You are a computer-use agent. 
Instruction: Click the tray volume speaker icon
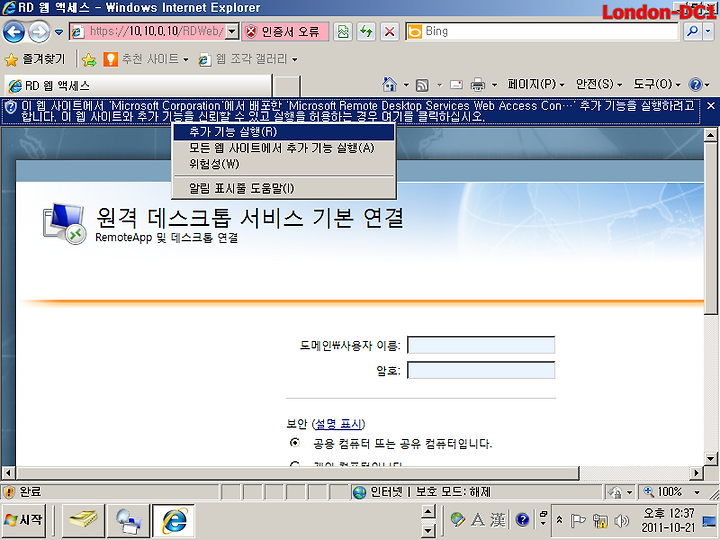pos(621,521)
